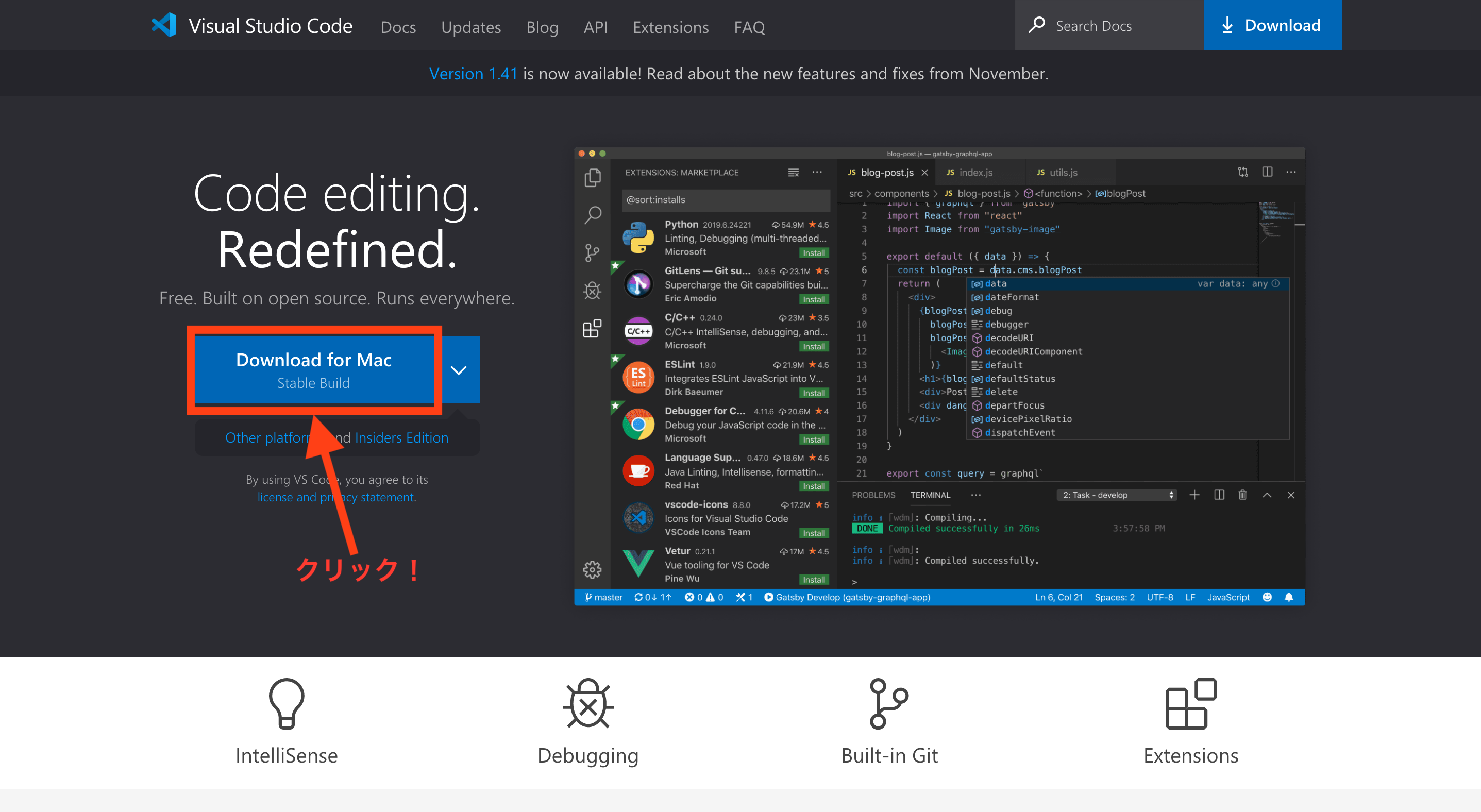Click the Download for Mac Stable Build button
Image resolution: width=1481 pixels, height=812 pixels.
(x=314, y=369)
